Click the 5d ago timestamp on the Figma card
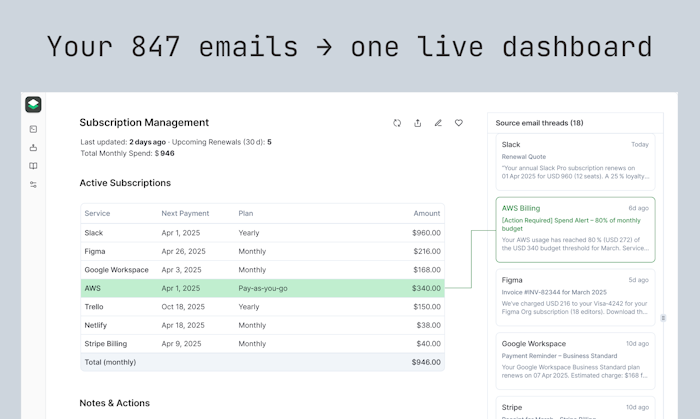The height and width of the screenshot is (419, 700). (x=638, y=280)
